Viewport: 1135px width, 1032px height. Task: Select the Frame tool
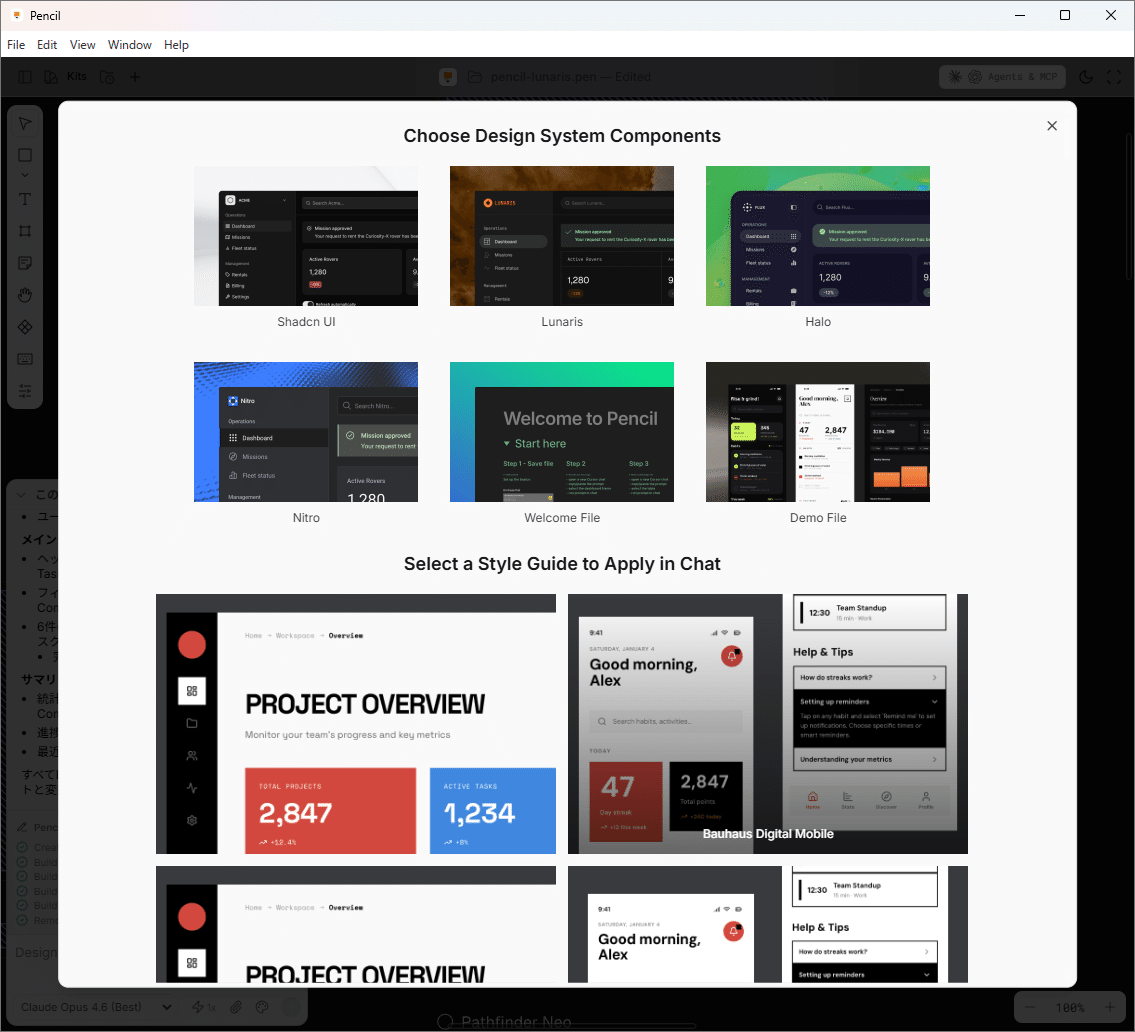coord(25,231)
